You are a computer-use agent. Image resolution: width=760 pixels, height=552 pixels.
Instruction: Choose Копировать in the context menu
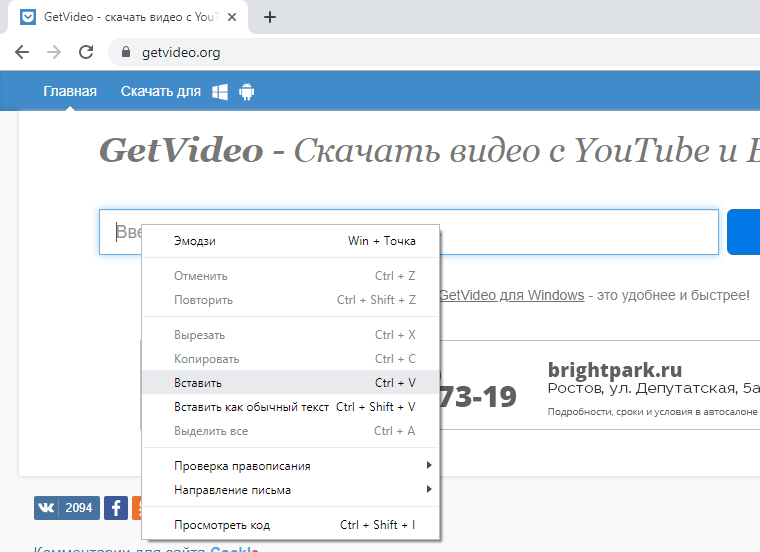291,359
